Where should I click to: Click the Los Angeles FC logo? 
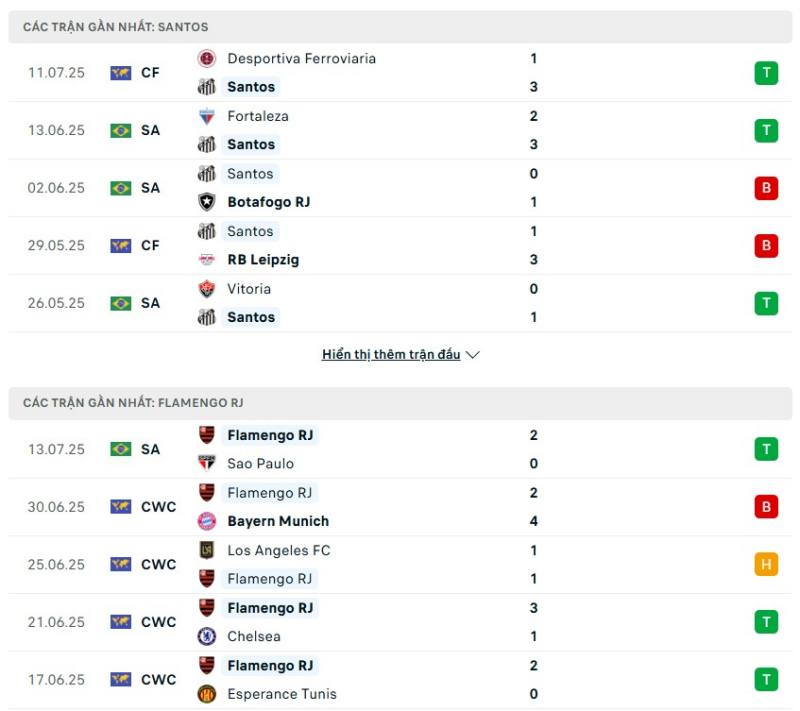[x=207, y=550]
